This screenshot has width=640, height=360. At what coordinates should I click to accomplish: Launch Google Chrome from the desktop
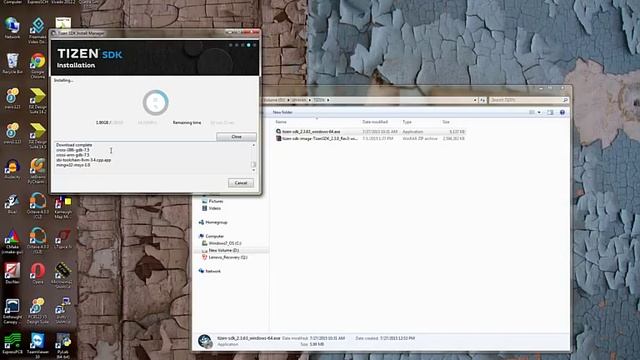38,65
